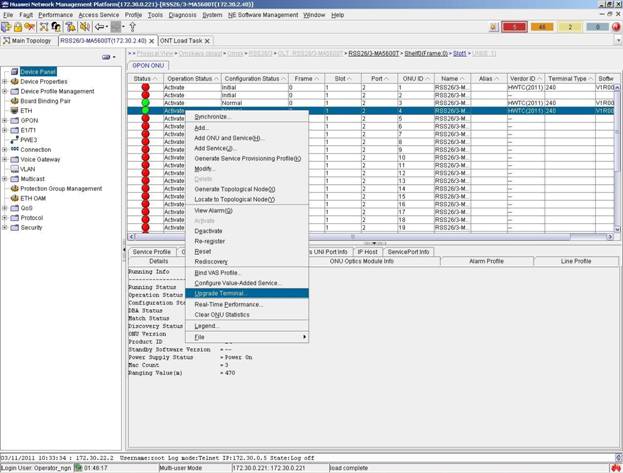Image resolution: width=623 pixels, height=473 pixels.
Task: Select the Device Panel tree node
Action: point(38,72)
